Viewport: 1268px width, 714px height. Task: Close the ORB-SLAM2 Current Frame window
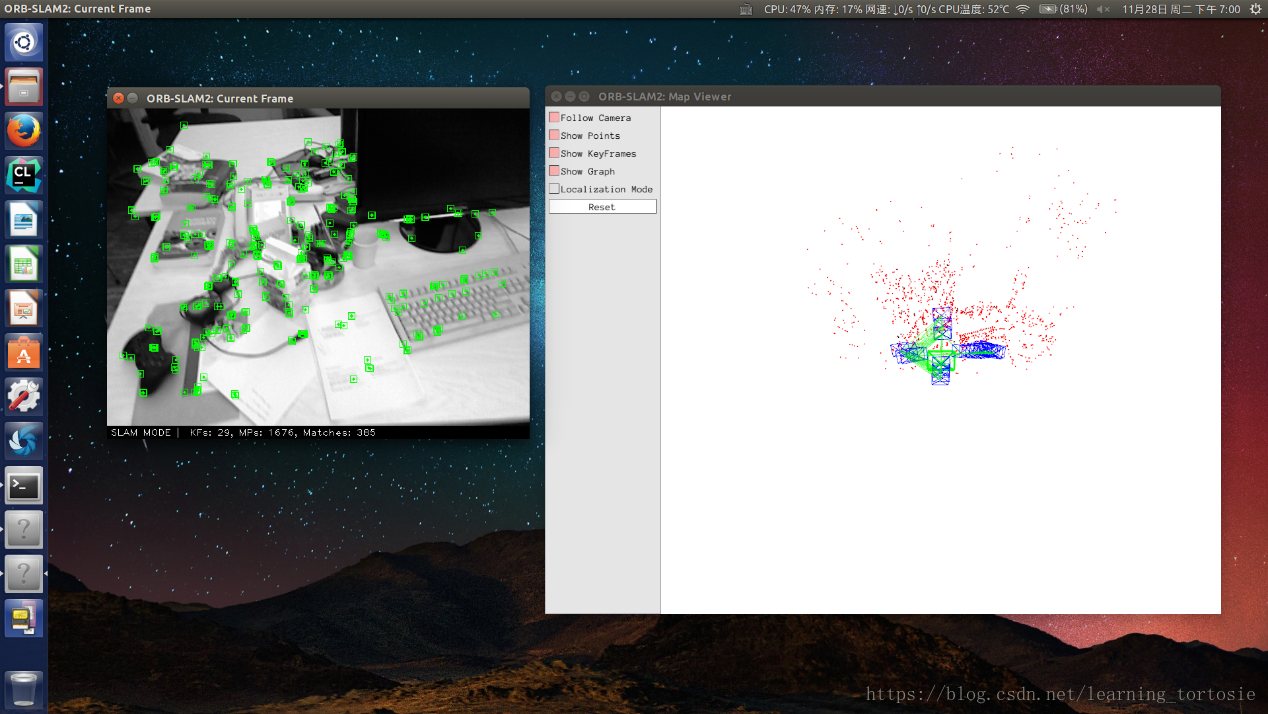[x=118, y=98]
